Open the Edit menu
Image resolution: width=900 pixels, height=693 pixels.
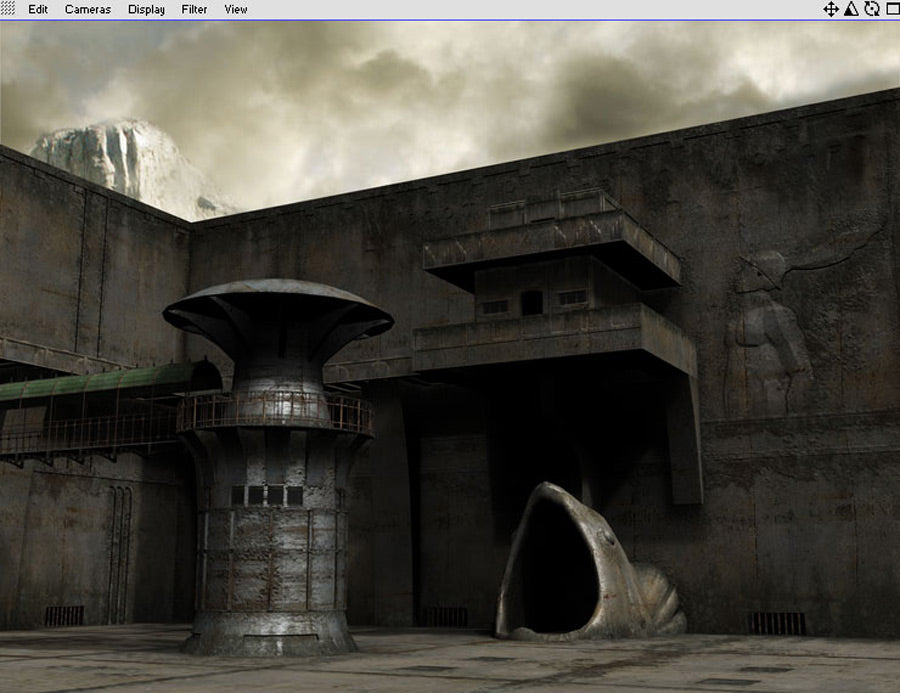(38, 10)
